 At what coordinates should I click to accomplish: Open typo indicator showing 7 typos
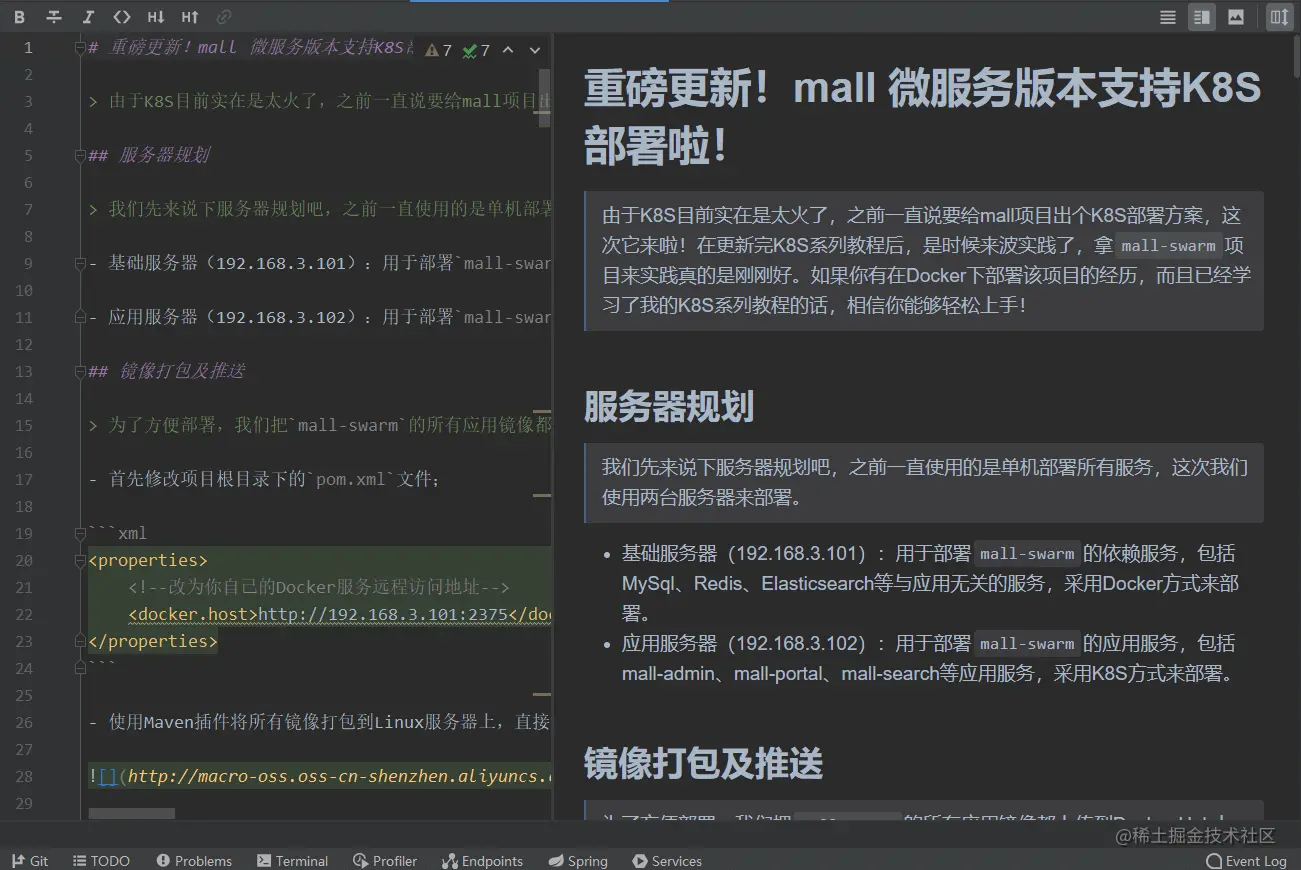[x=476, y=50]
